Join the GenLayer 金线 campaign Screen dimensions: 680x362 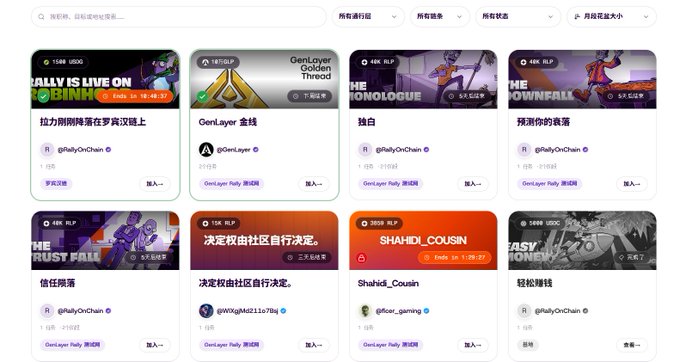pos(314,184)
